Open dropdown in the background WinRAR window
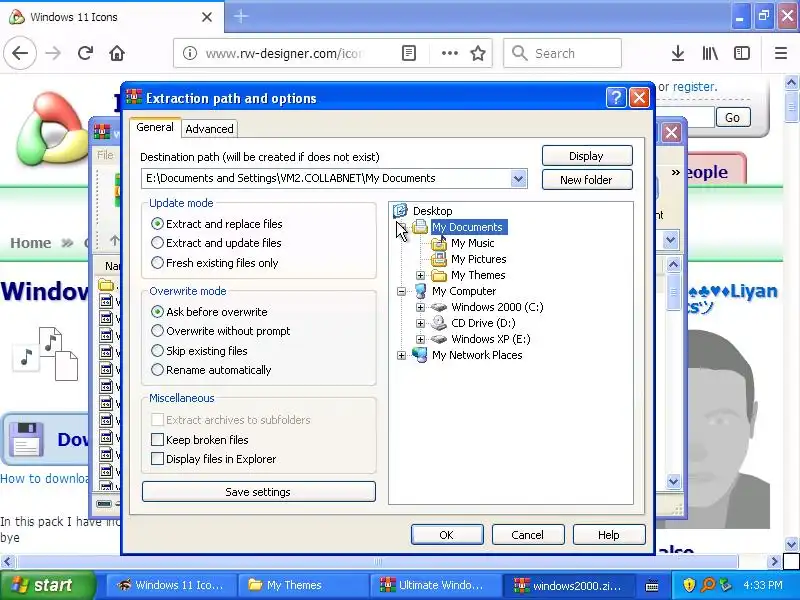The width and height of the screenshot is (800, 600). [x=670, y=240]
